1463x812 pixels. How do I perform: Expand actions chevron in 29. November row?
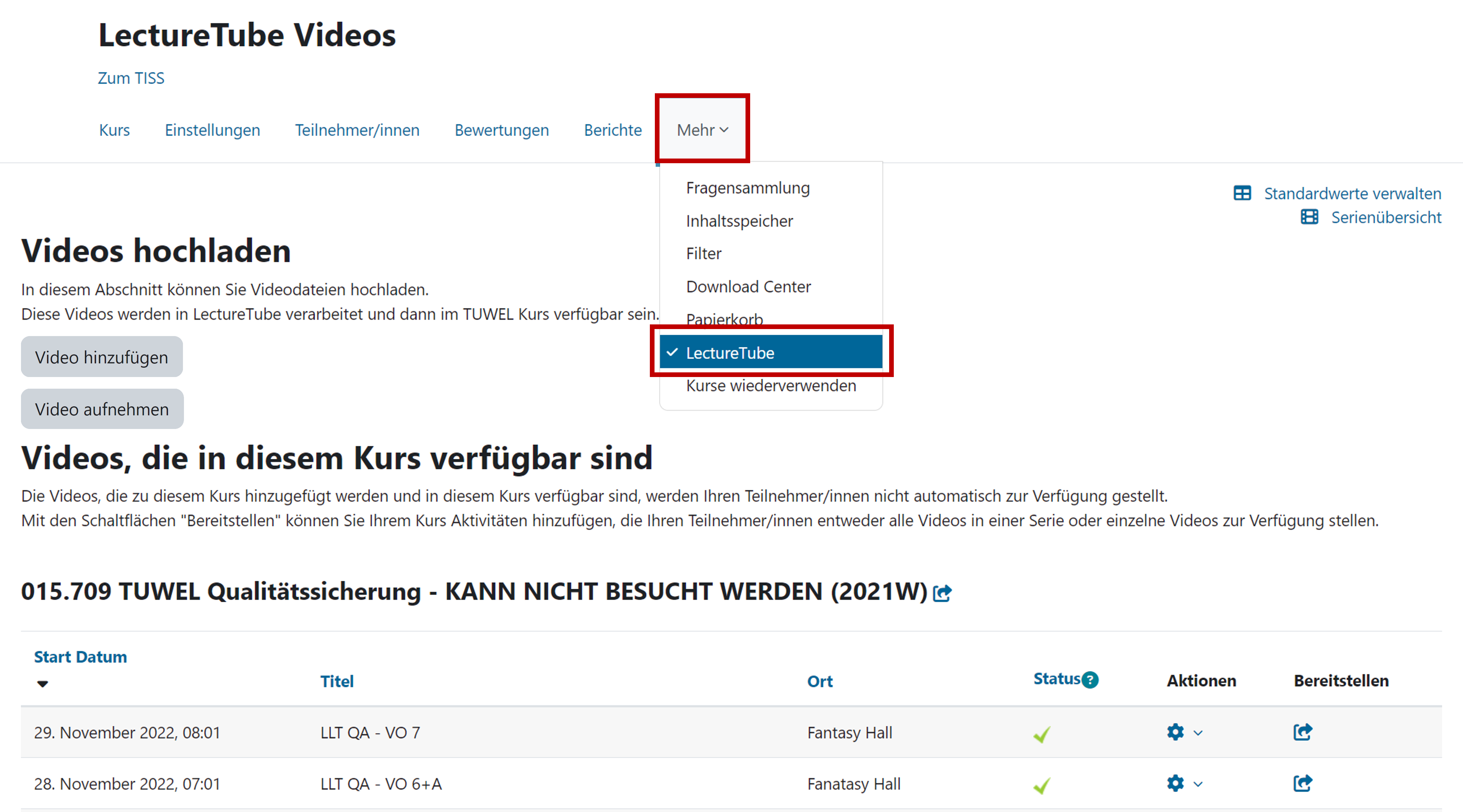pyautogui.click(x=1198, y=732)
